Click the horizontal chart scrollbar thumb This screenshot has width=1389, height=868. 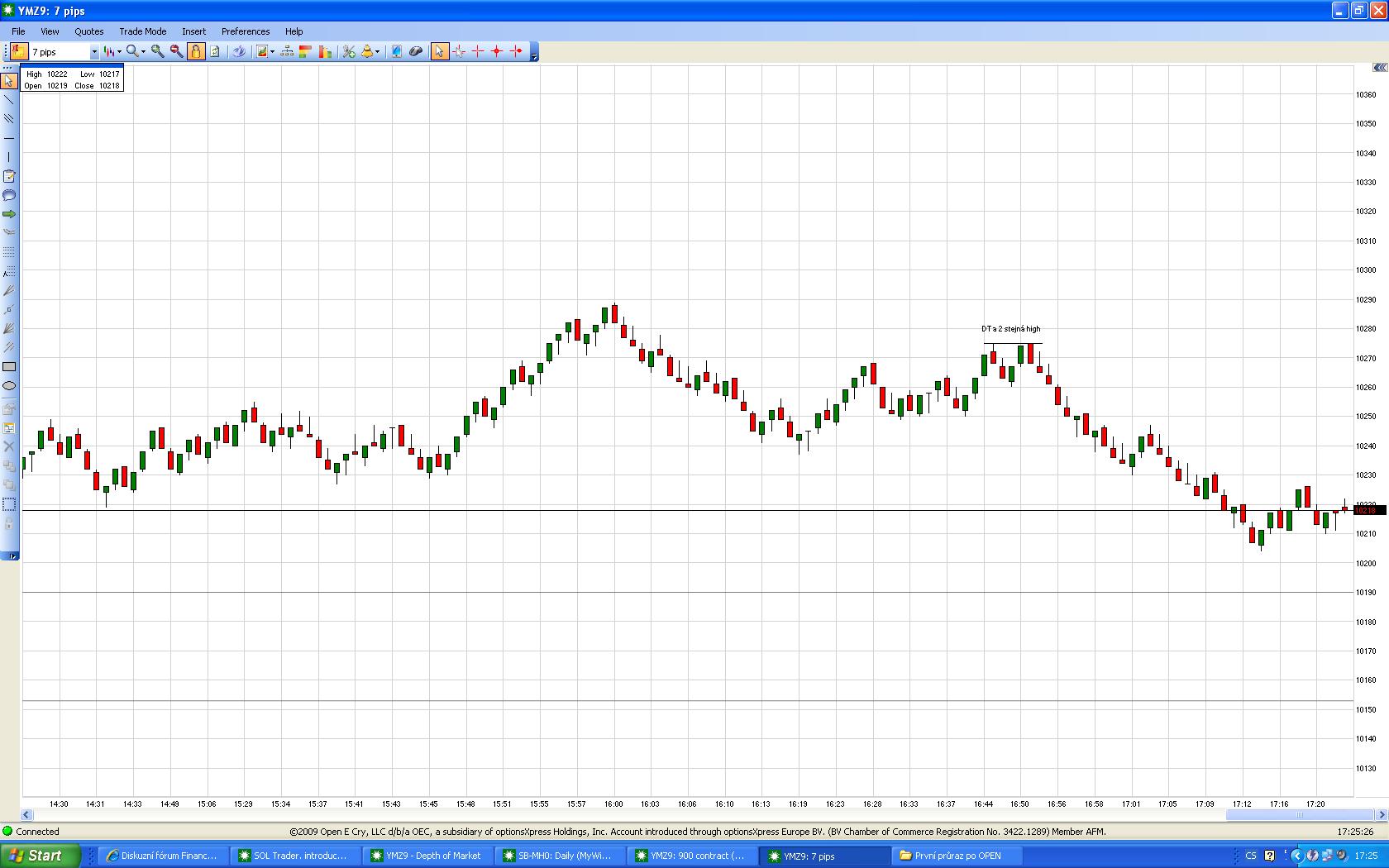(x=1299, y=815)
